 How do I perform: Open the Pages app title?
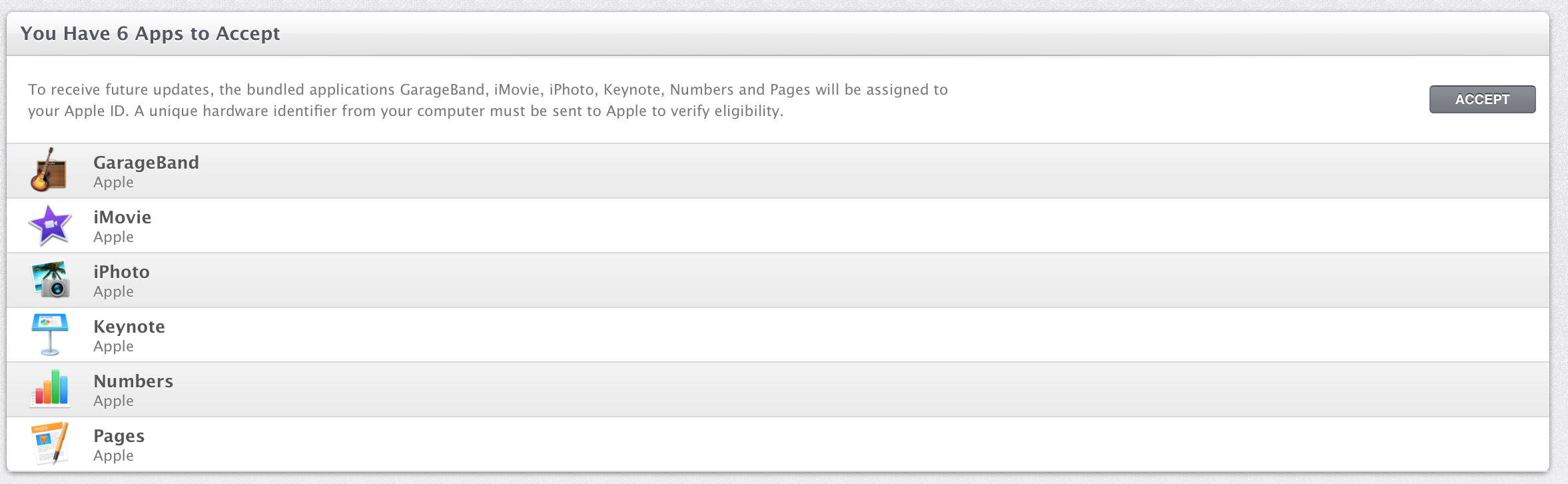click(119, 436)
